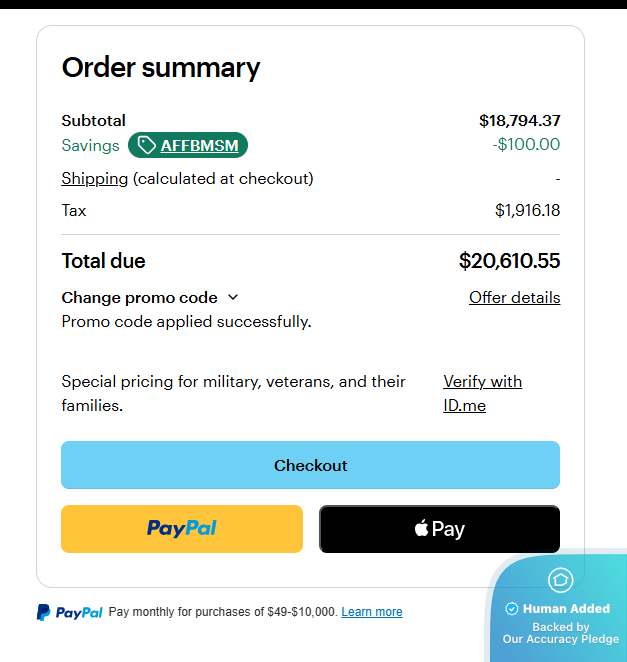
Task: Click the Total due amount $20,610.55
Action: [x=509, y=261]
